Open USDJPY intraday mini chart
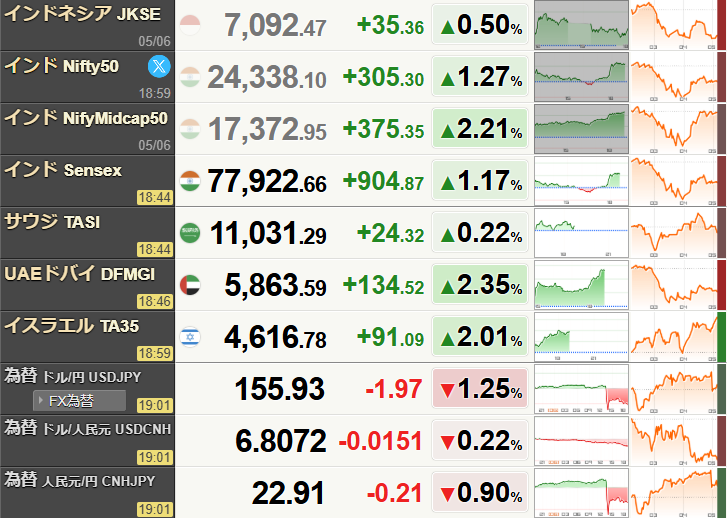Image resolution: width=727 pixels, height=518 pixels. [581, 389]
